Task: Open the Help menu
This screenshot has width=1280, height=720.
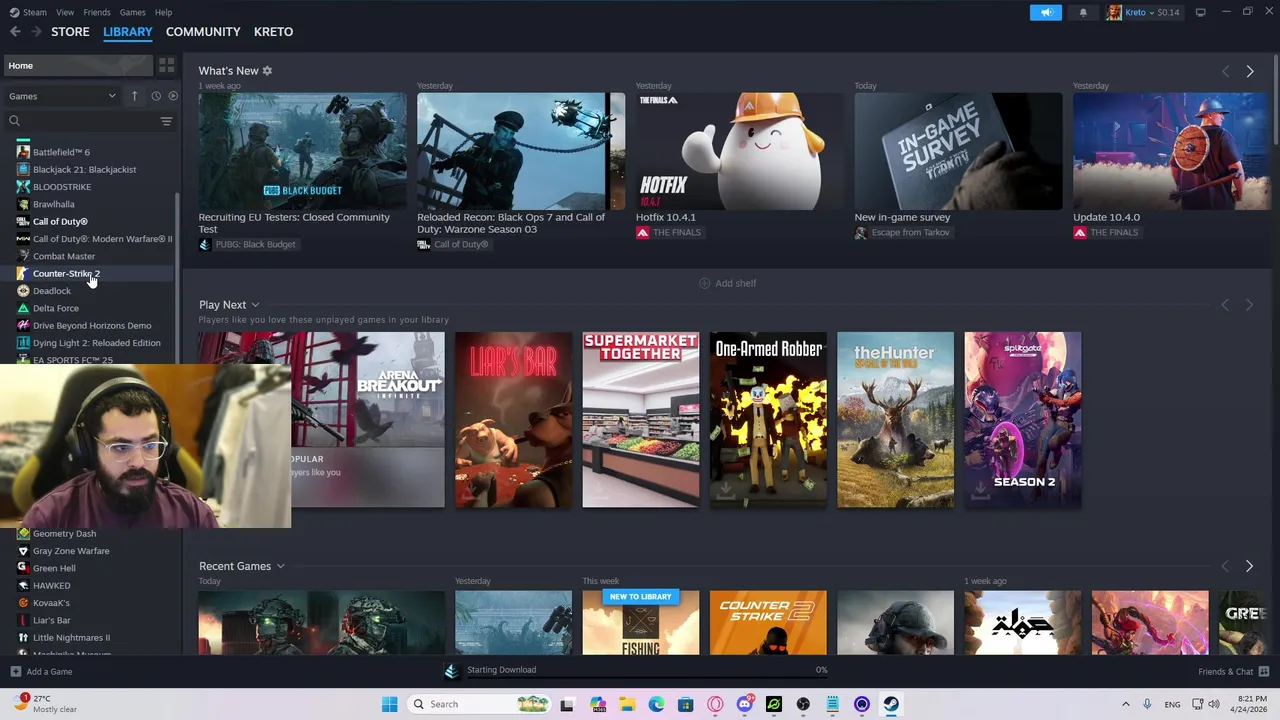Action: tap(163, 12)
